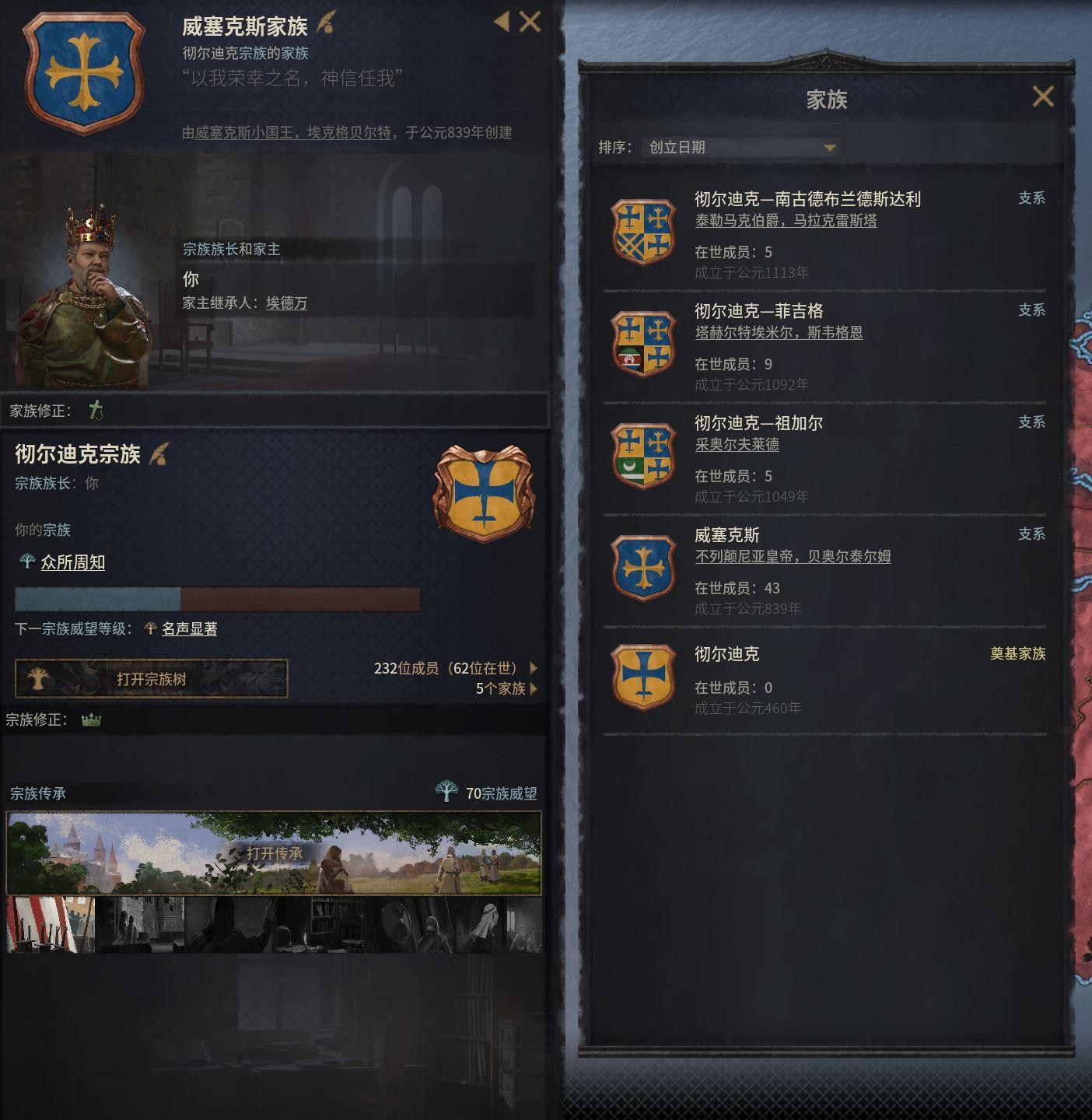Expand the 5个家族 houses list arrow
The image size is (1092, 1120).
pyautogui.click(x=534, y=688)
